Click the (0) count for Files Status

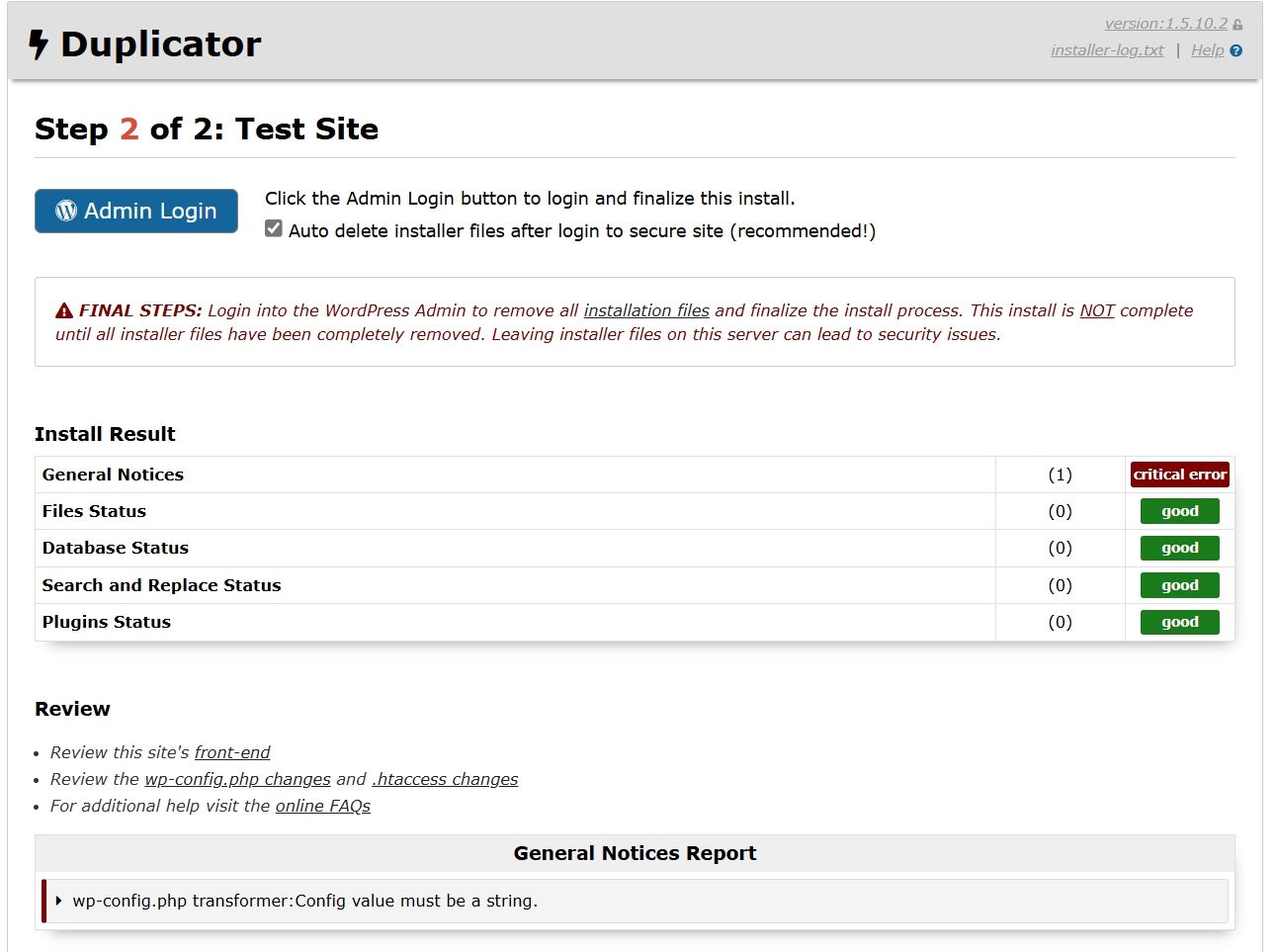tap(1060, 511)
